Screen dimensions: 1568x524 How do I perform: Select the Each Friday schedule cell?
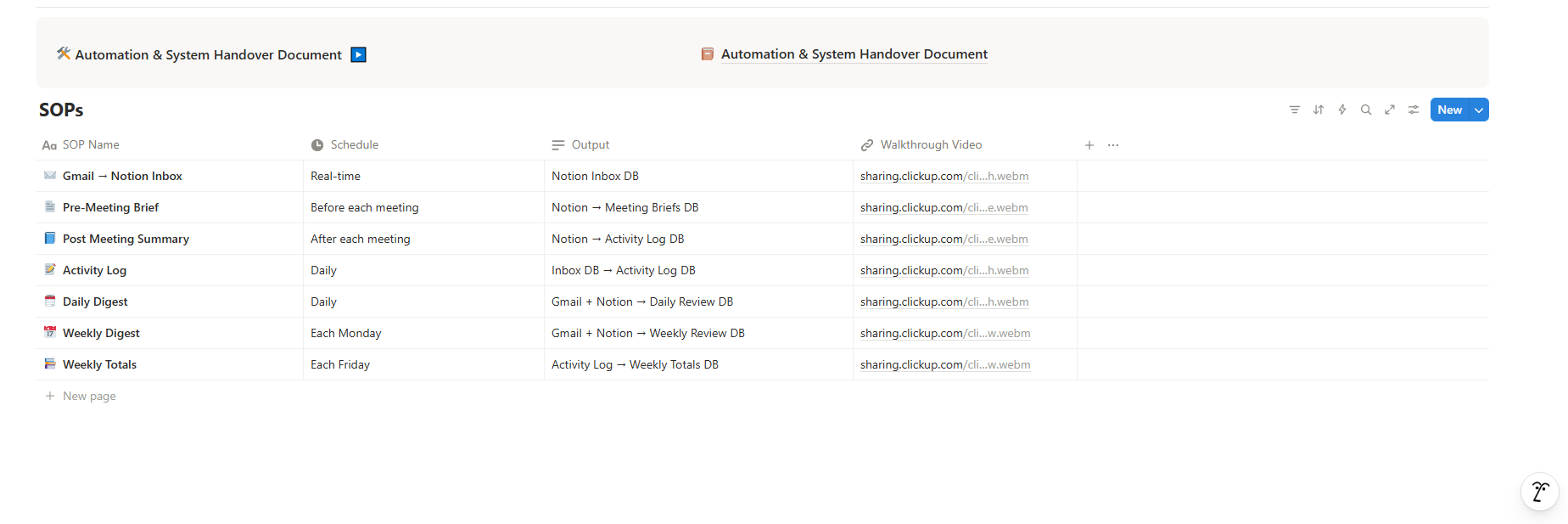point(423,364)
